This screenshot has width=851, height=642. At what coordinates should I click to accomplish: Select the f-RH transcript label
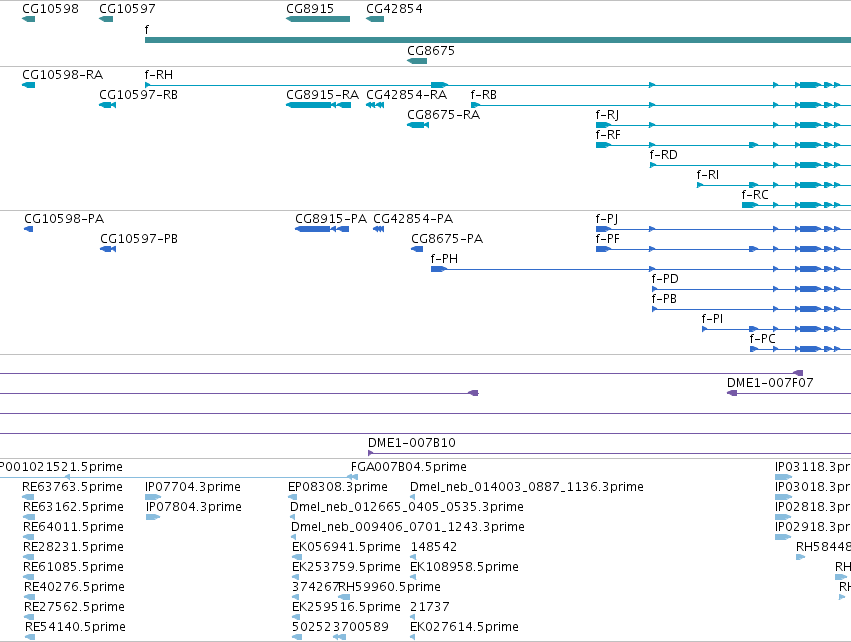[x=159, y=74]
